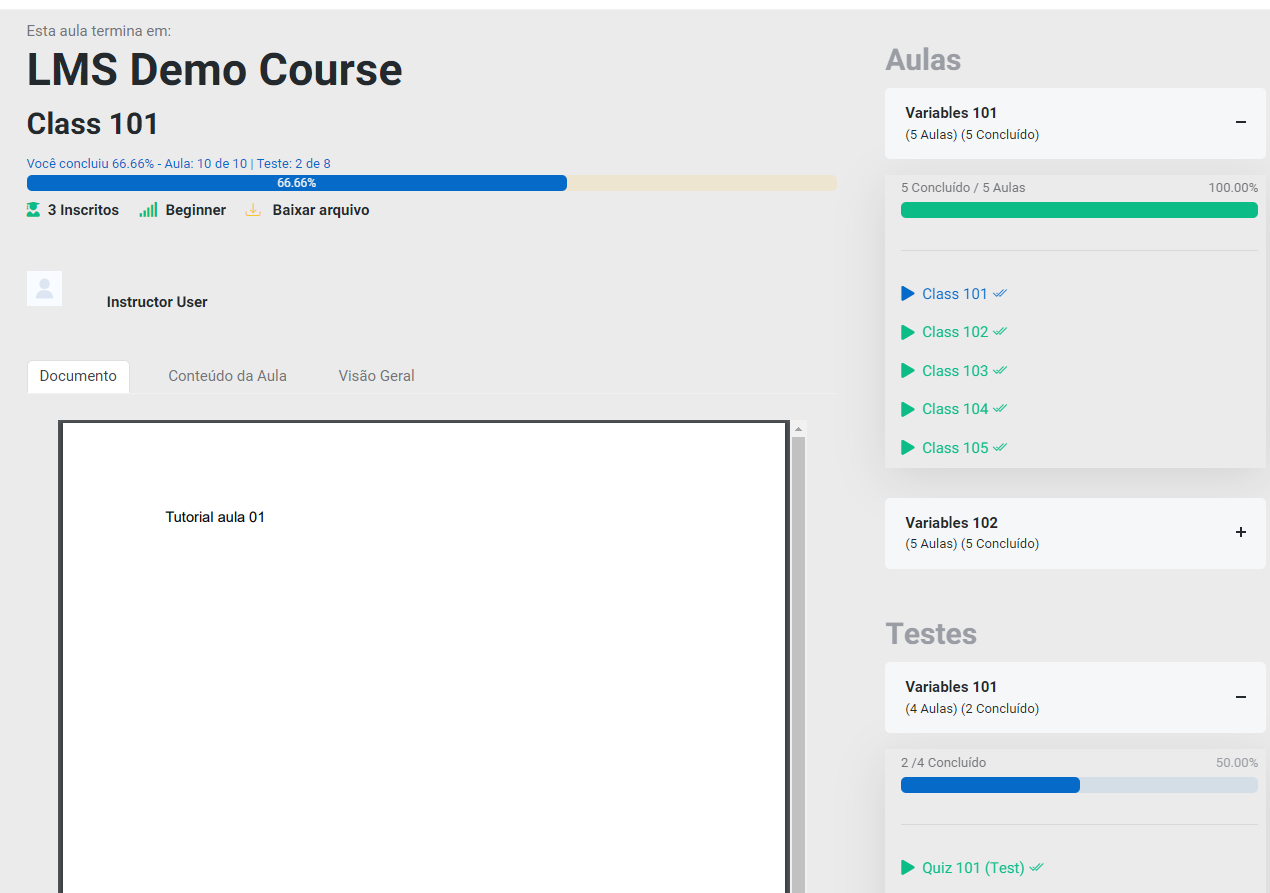This screenshot has height=893, width=1270.
Task: Click the document viewer vertical scrollbar
Action: click(x=798, y=650)
